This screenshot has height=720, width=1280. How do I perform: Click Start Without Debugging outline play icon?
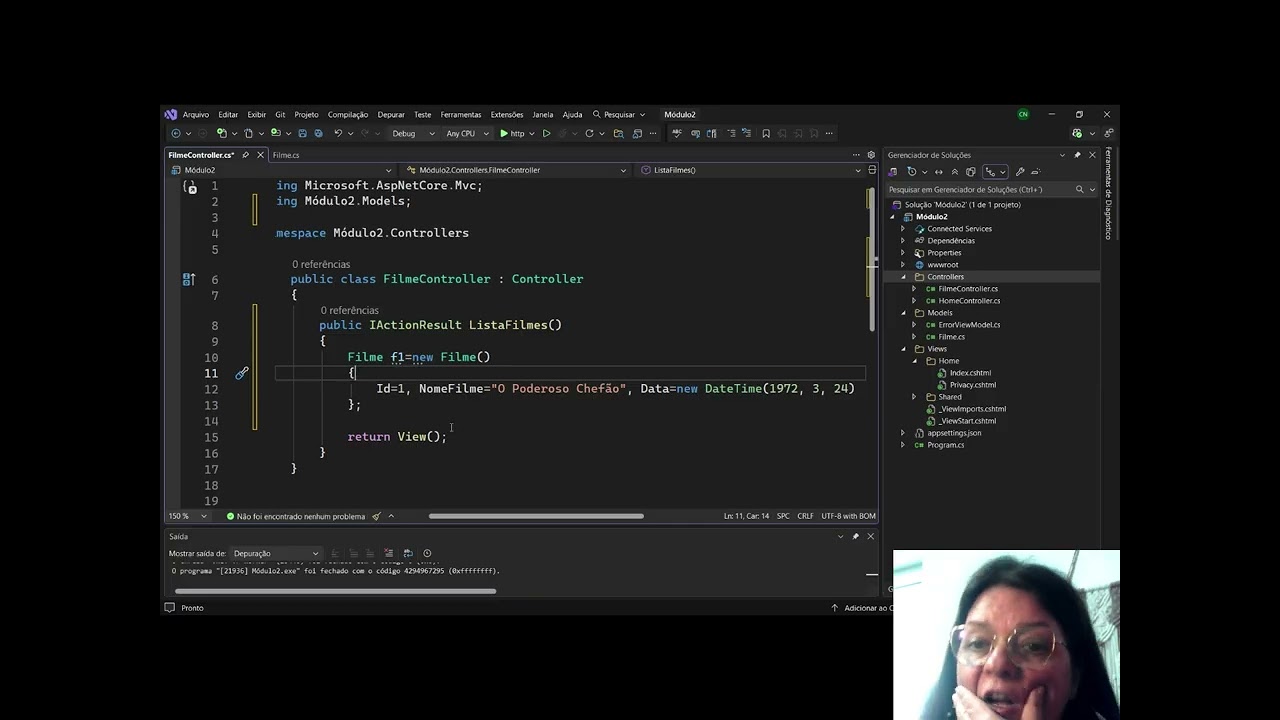point(546,133)
